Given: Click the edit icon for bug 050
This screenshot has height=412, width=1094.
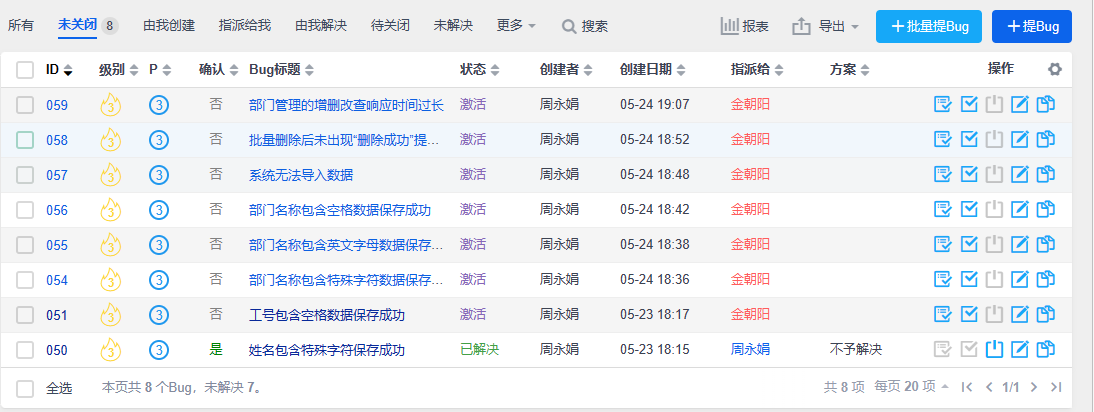Looking at the screenshot, I should tap(1020, 349).
